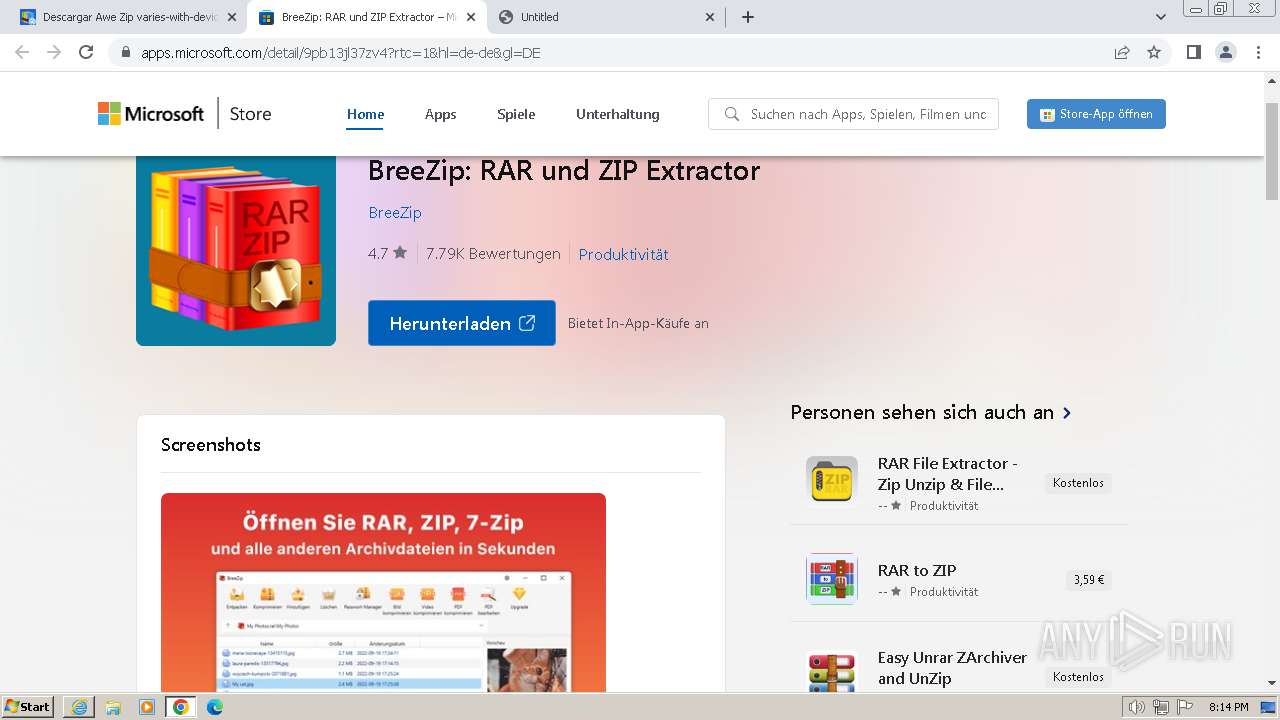Go forward to next page

click(54, 52)
